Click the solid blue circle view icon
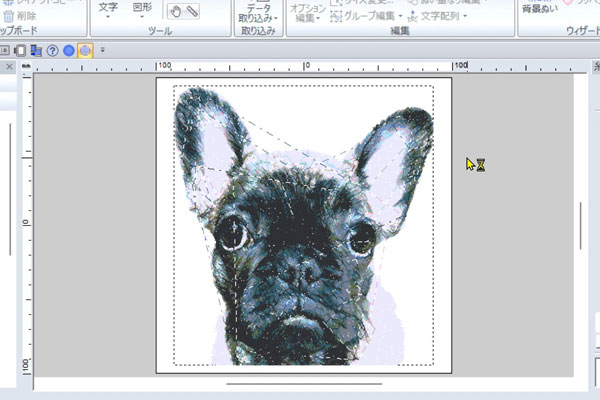This screenshot has height=400, width=600. 69,51
